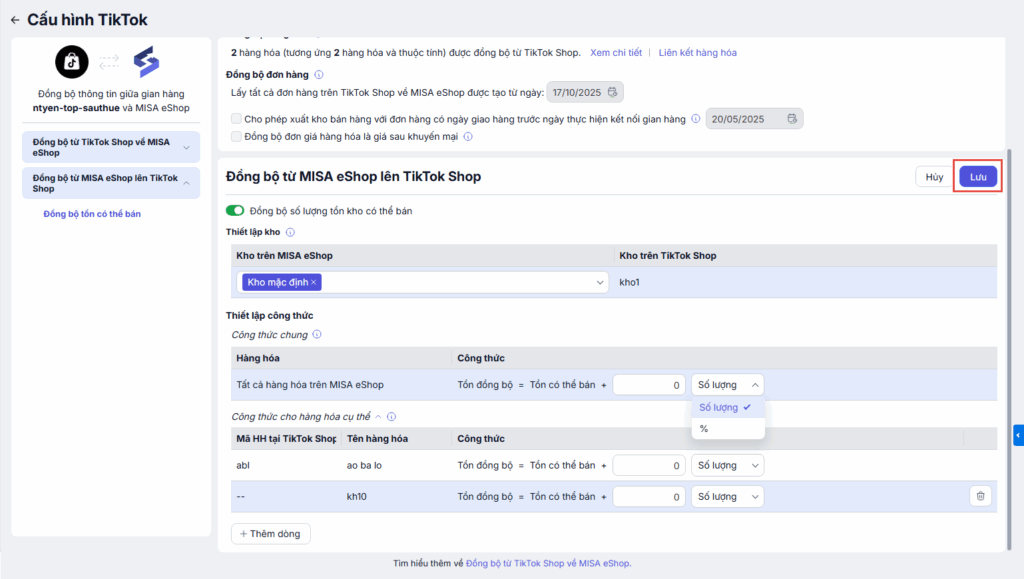Screen dimensions: 1024x579
Task: Remove the Kho mặc định tag with its x
Action: tap(314, 283)
